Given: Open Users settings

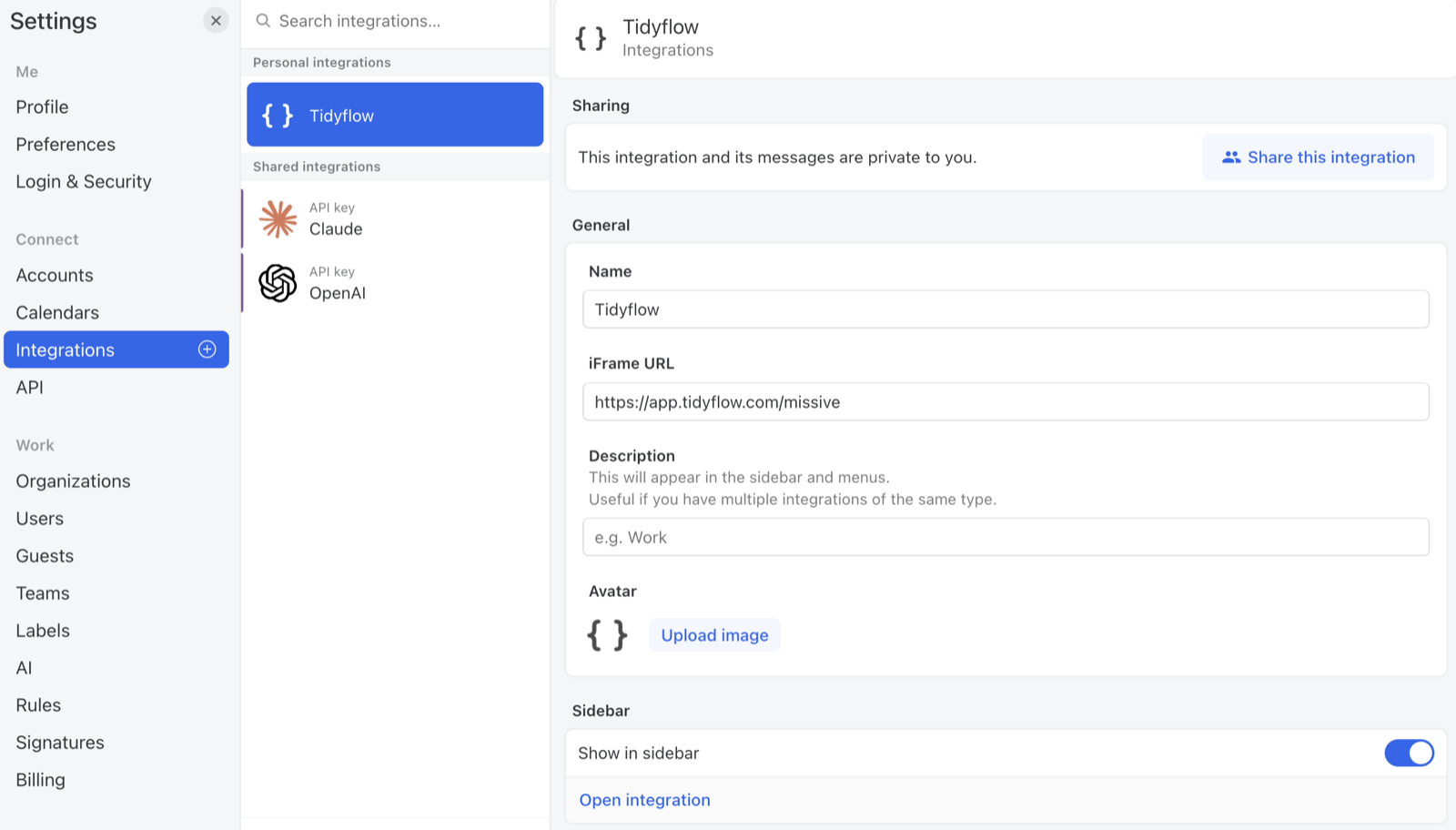Looking at the screenshot, I should 40,519.
